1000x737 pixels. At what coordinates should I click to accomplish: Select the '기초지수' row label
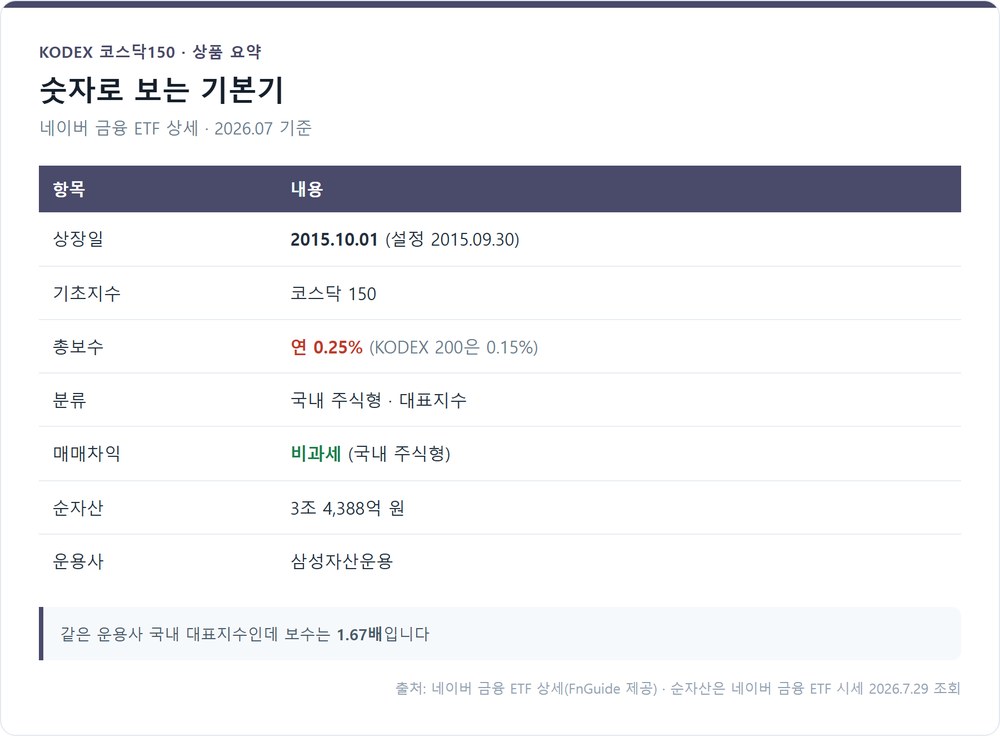(87, 293)
